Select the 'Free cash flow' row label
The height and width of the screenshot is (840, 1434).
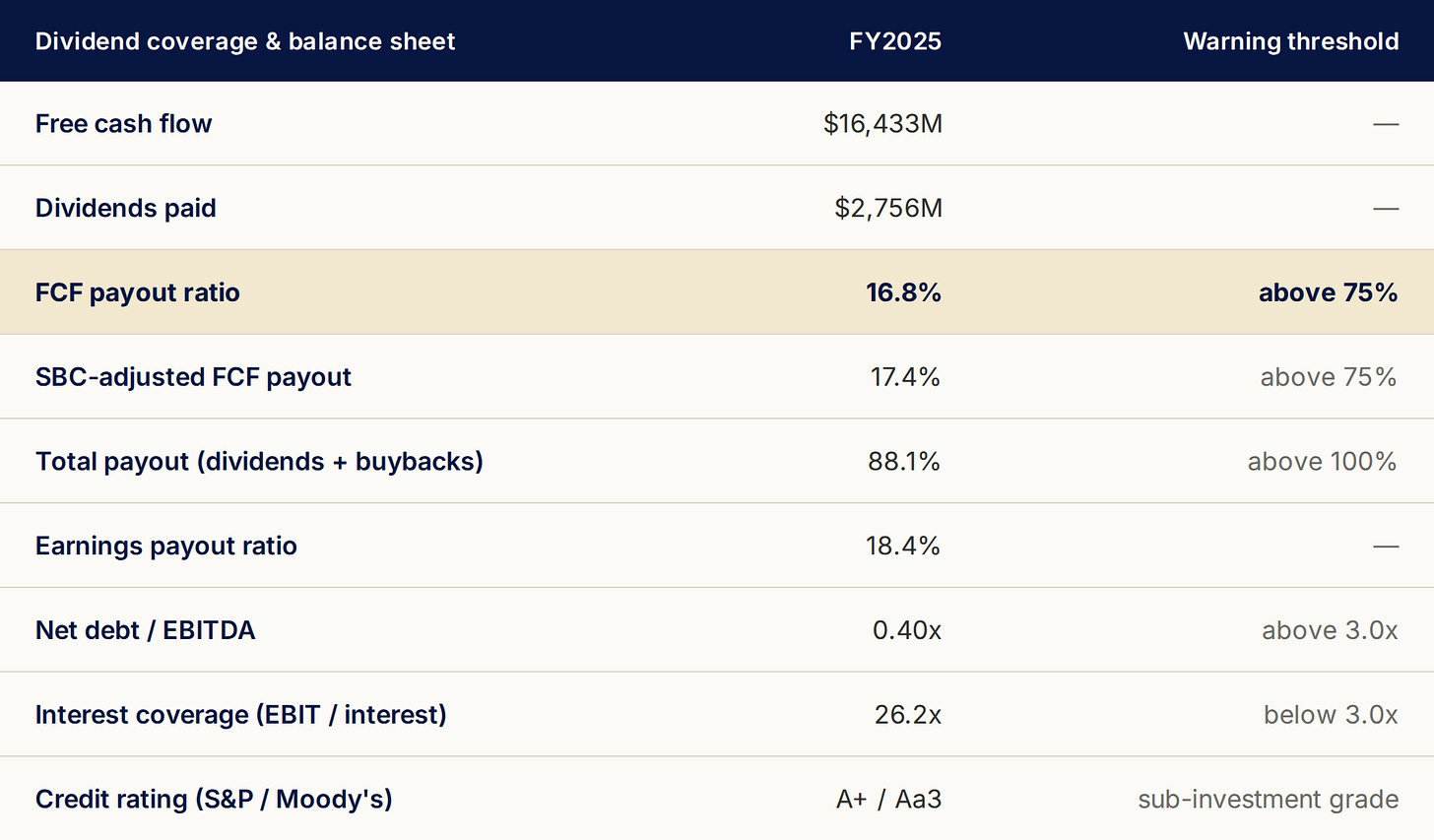[x=124, y=123]
